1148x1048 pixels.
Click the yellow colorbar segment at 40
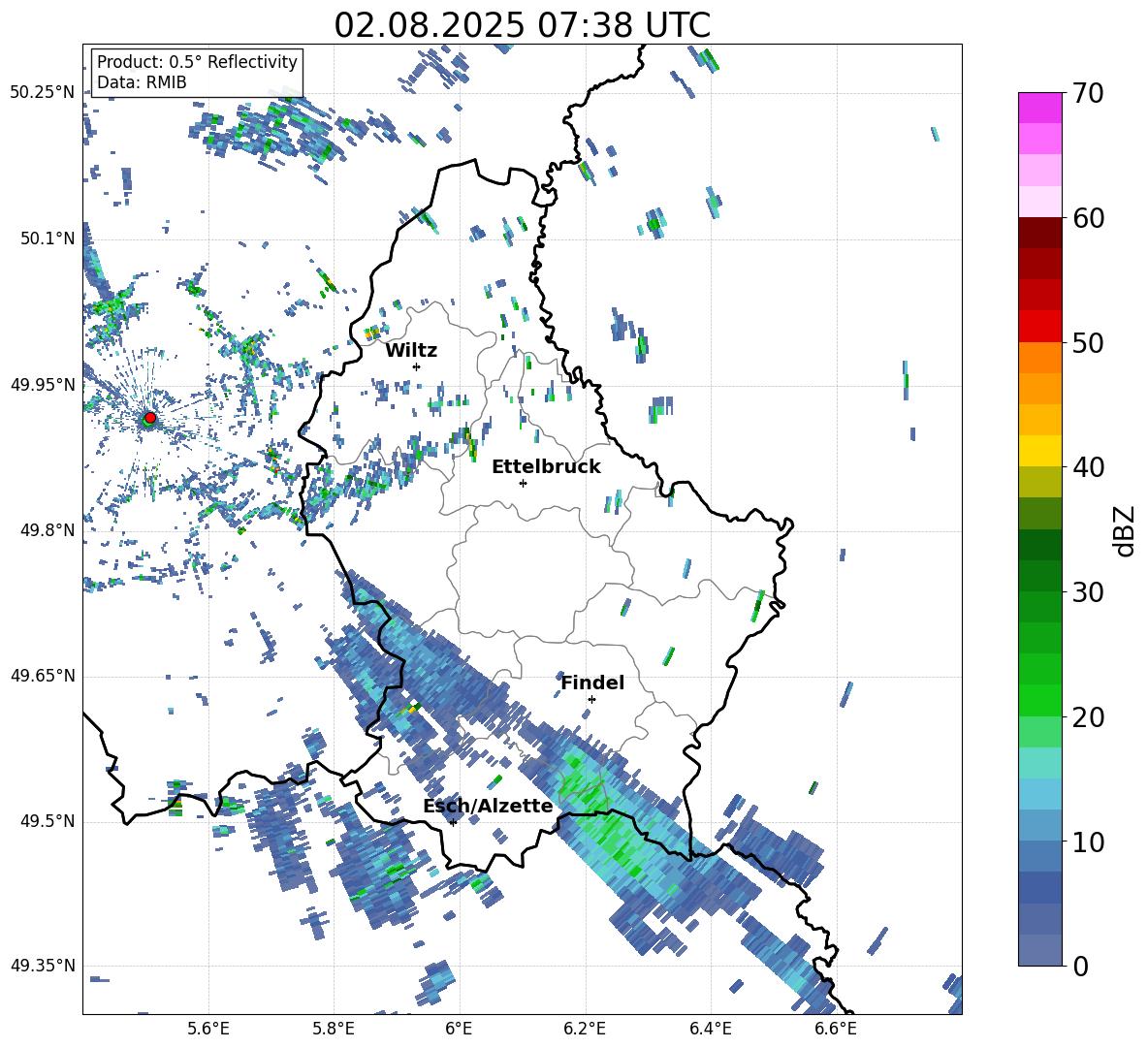pyautogui.click(x=1039, y=451)
